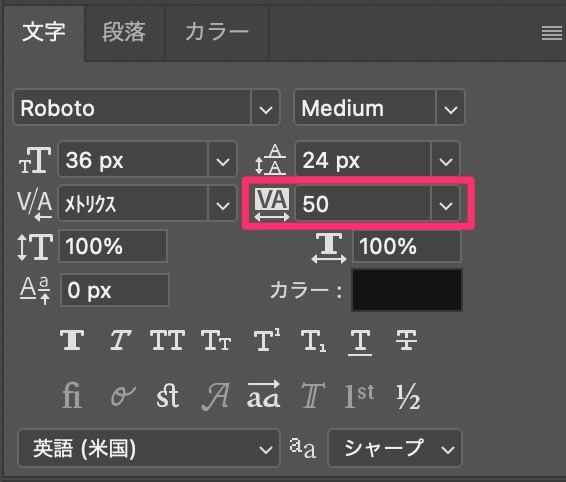Open the tracking value 50 dropdown
The width and height of the screenshot is (566, 482).
point(446,204)
